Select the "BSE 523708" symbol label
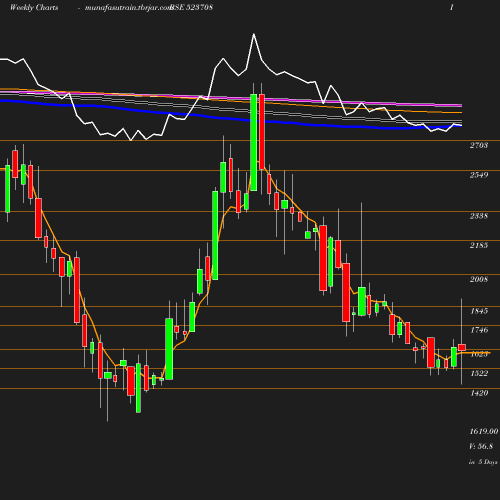500x500 pixels. [x=191, y=7]
